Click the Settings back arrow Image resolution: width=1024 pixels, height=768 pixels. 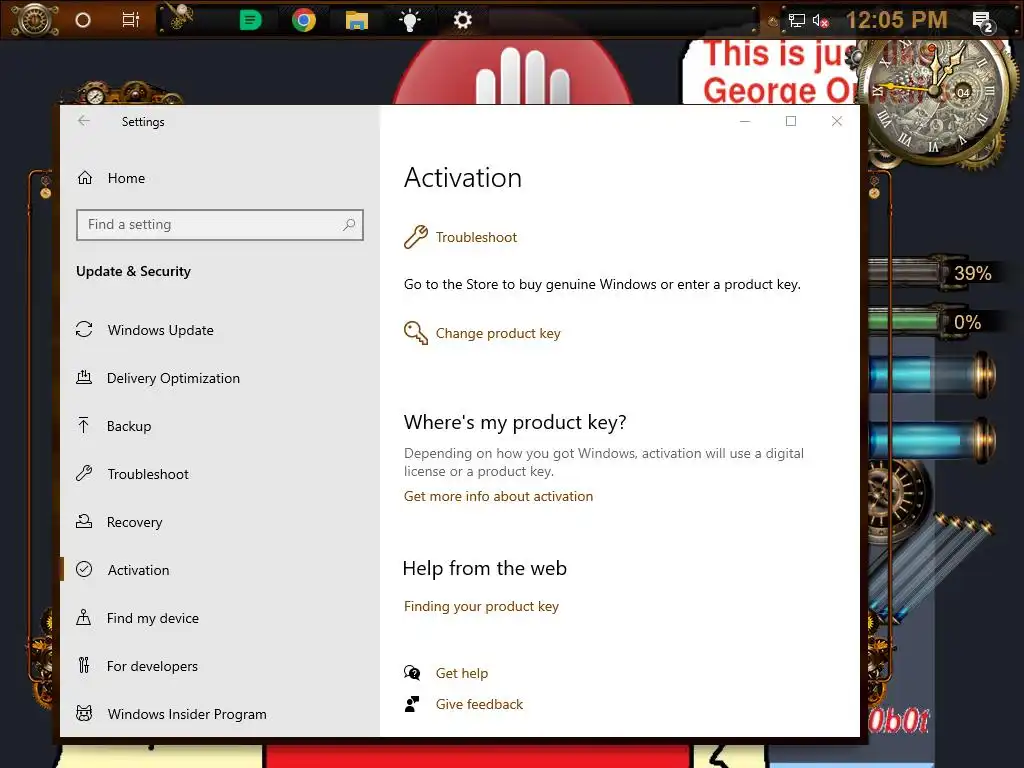(x=84, y=121)
